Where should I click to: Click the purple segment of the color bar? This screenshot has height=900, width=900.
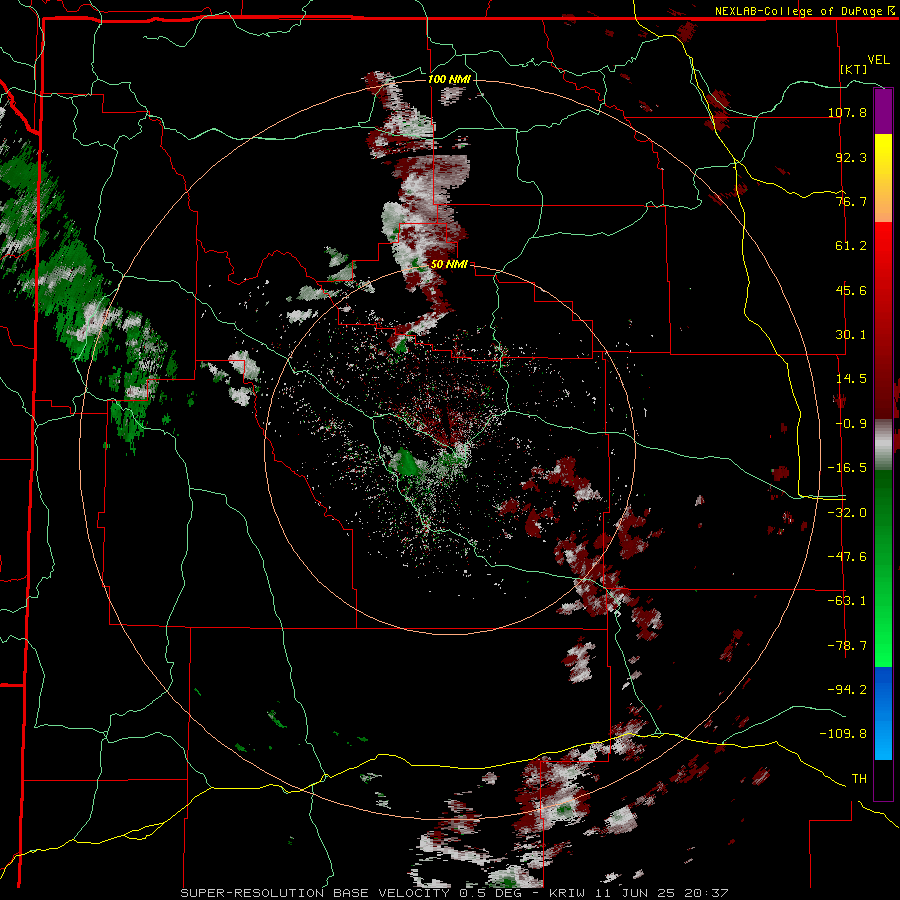[x=883, y=111]
